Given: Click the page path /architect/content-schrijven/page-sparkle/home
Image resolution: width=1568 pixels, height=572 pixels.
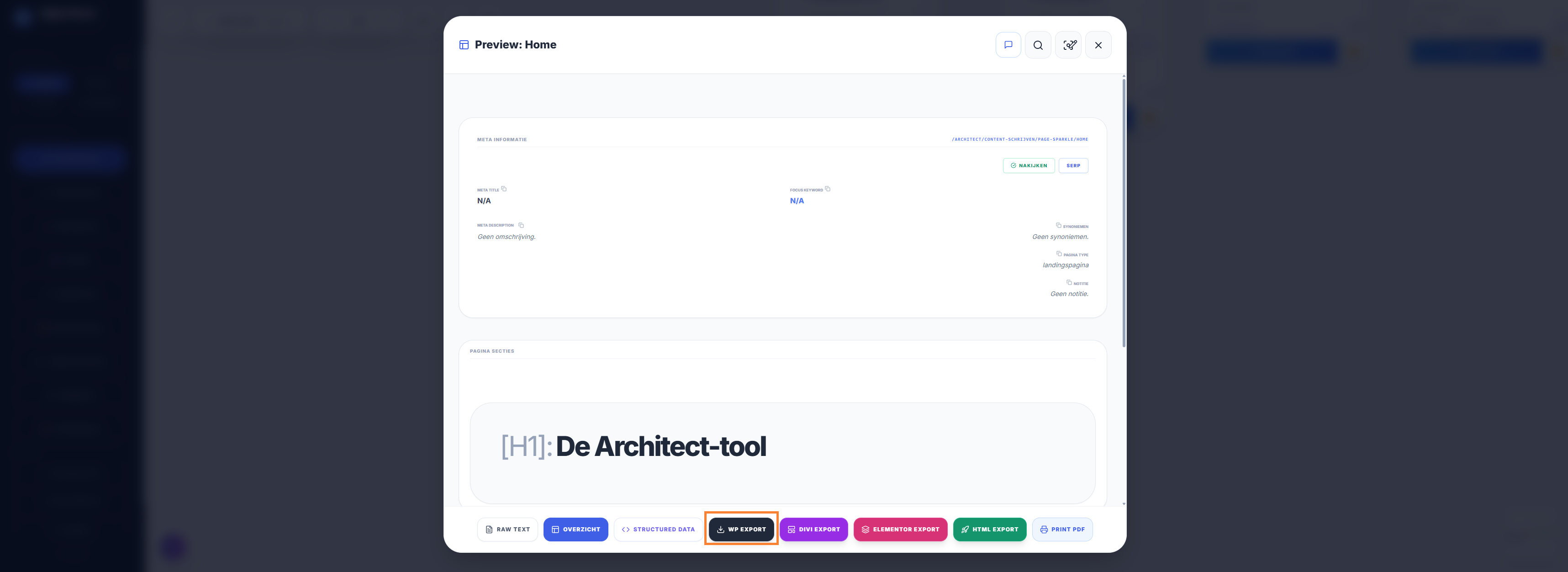Looking at the screenshot, I should coord(1019,139).
